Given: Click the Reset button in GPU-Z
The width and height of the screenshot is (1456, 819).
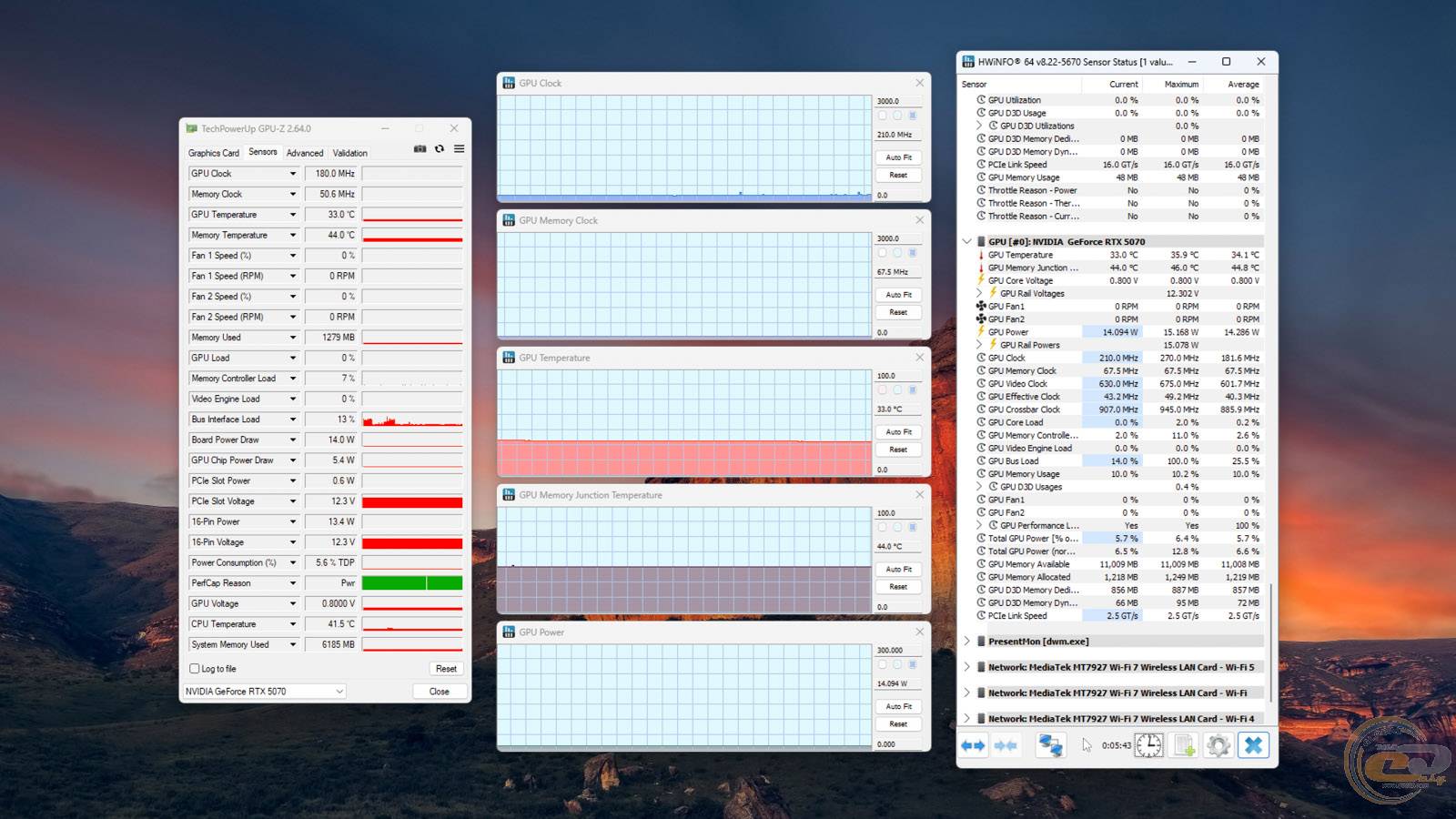Looking at the screenshot, I should click(446, 669).
